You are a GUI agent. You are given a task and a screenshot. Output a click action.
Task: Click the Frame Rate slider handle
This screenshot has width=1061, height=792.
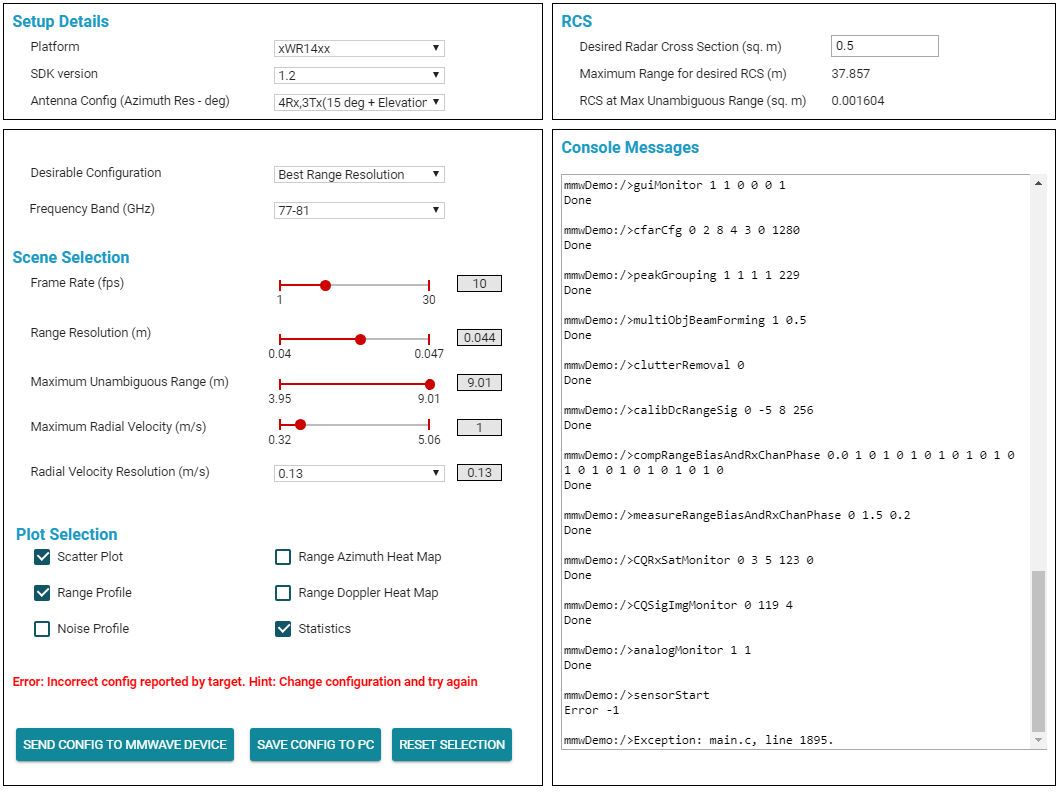[x=325, y=286]
